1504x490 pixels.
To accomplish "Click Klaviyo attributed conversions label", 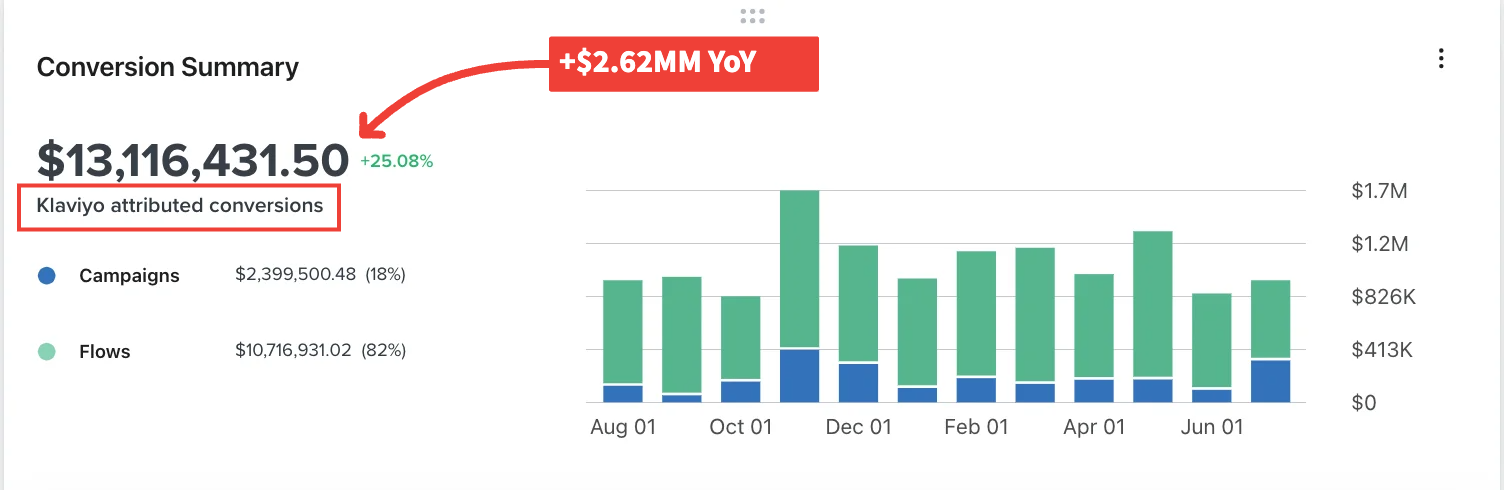I will point(180,206).
